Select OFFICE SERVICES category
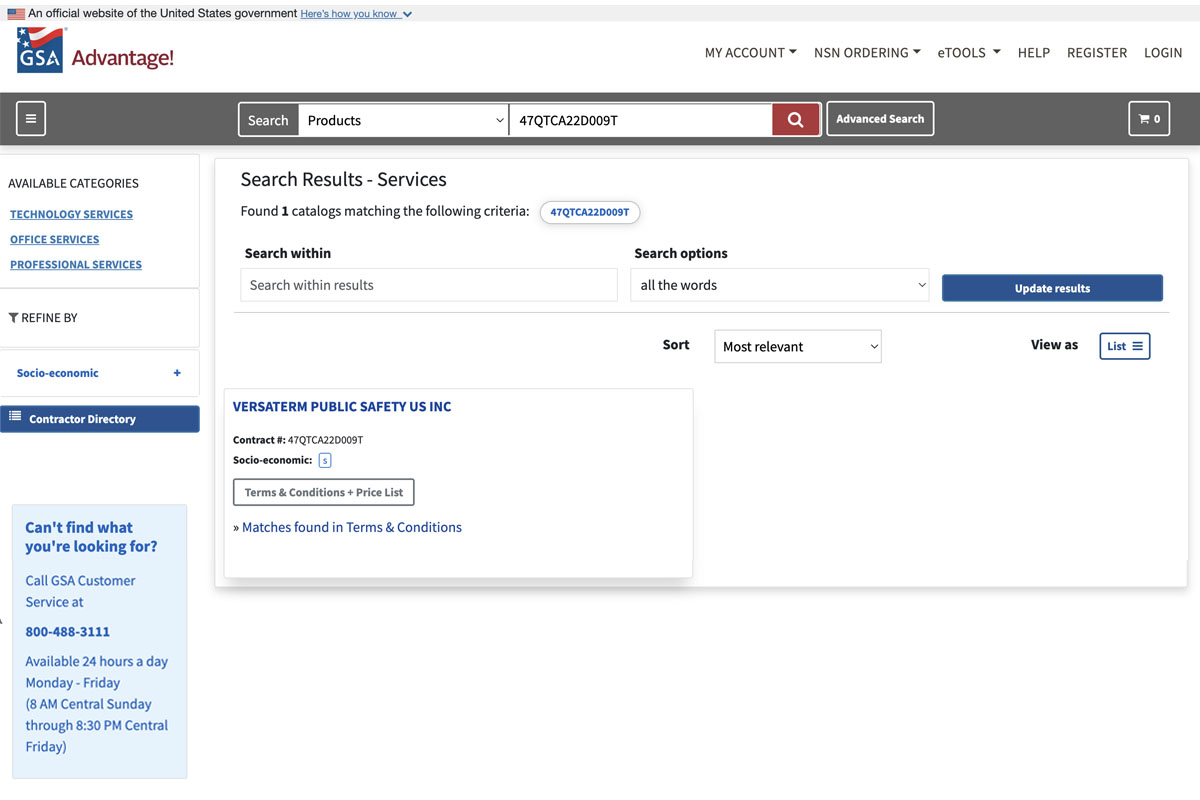This screenshot has width=1200, height=800. 55,239
